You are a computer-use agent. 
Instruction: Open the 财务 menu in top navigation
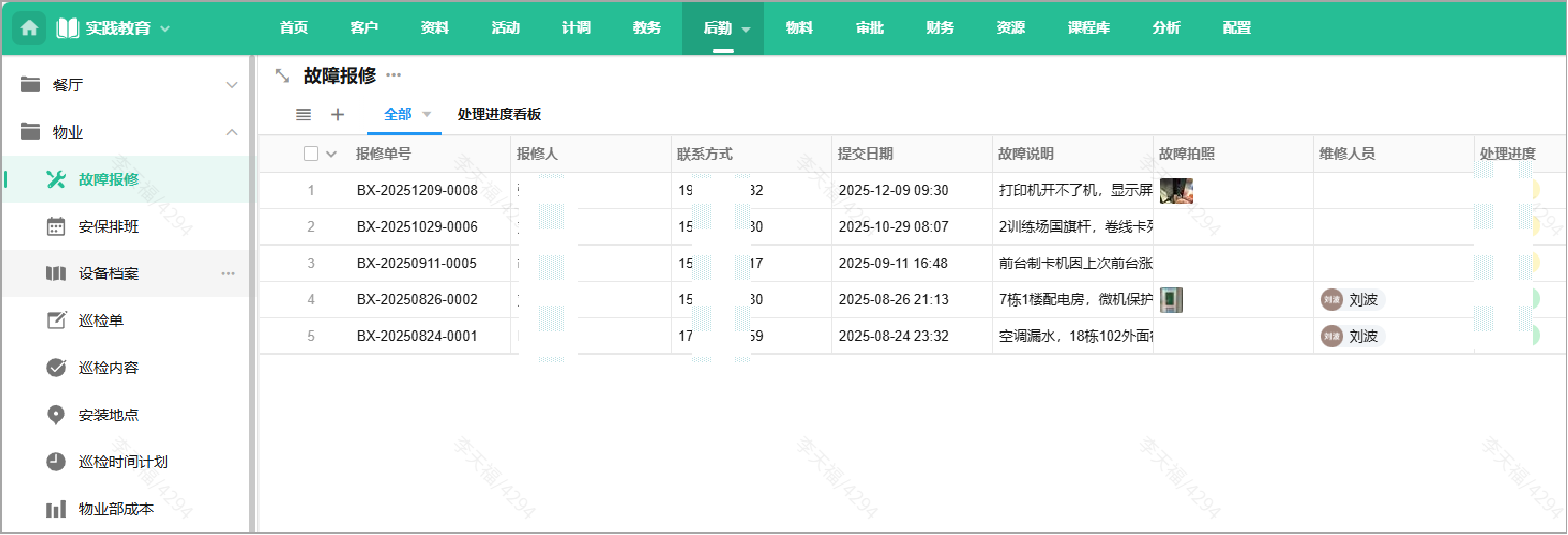tap(939, 28)
